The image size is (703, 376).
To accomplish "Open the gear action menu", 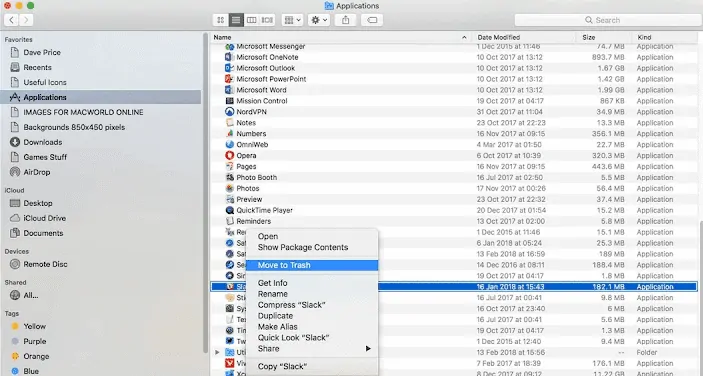I will coord(319,20).
